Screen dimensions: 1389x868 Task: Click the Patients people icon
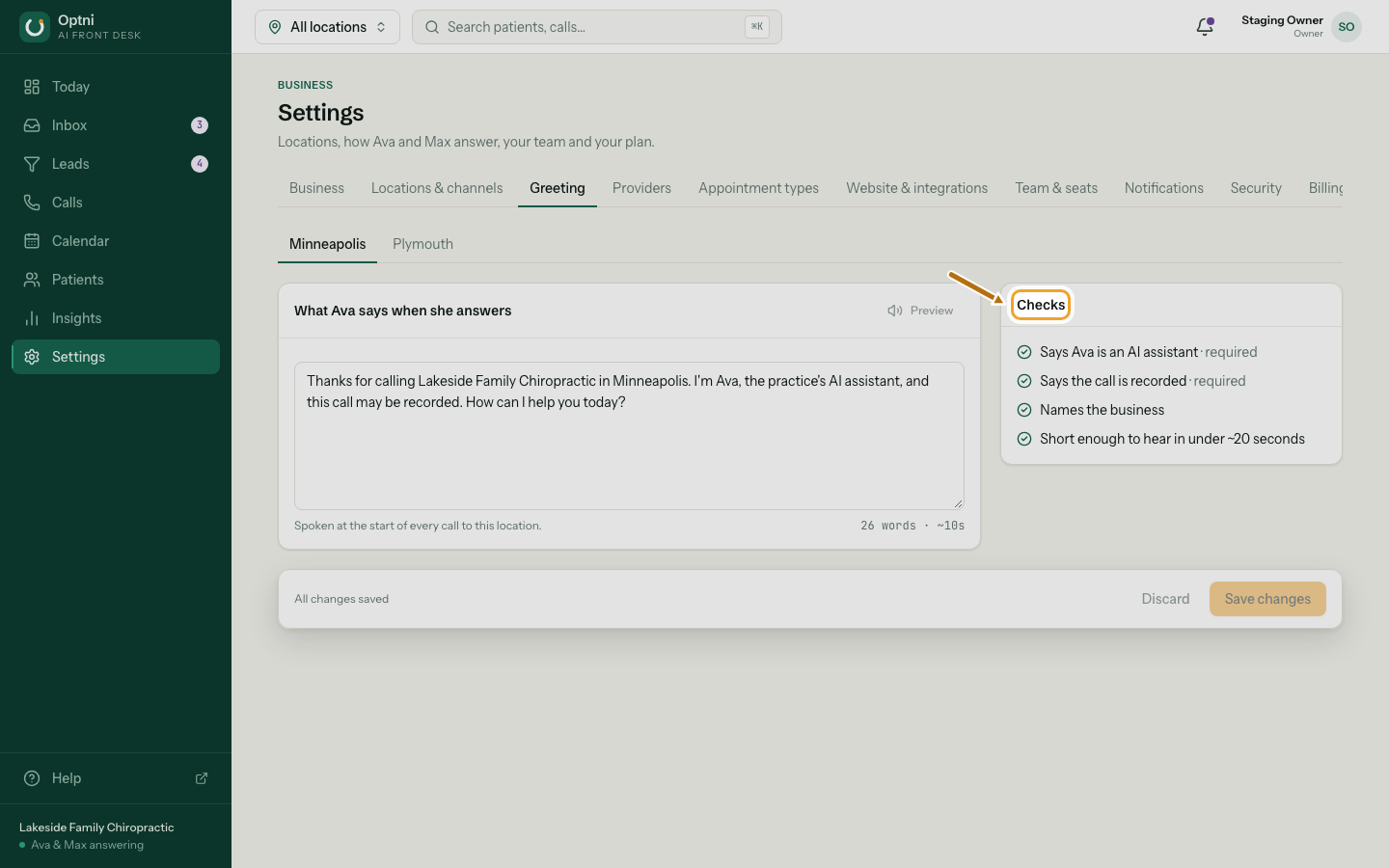pyautogui.click(x=32, y=280)
